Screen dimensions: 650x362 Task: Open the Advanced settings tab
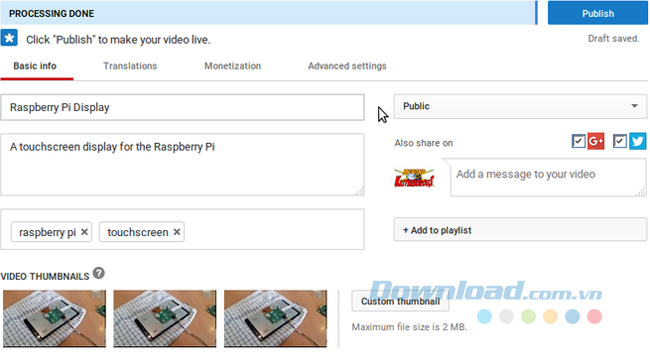pos(347,66)
